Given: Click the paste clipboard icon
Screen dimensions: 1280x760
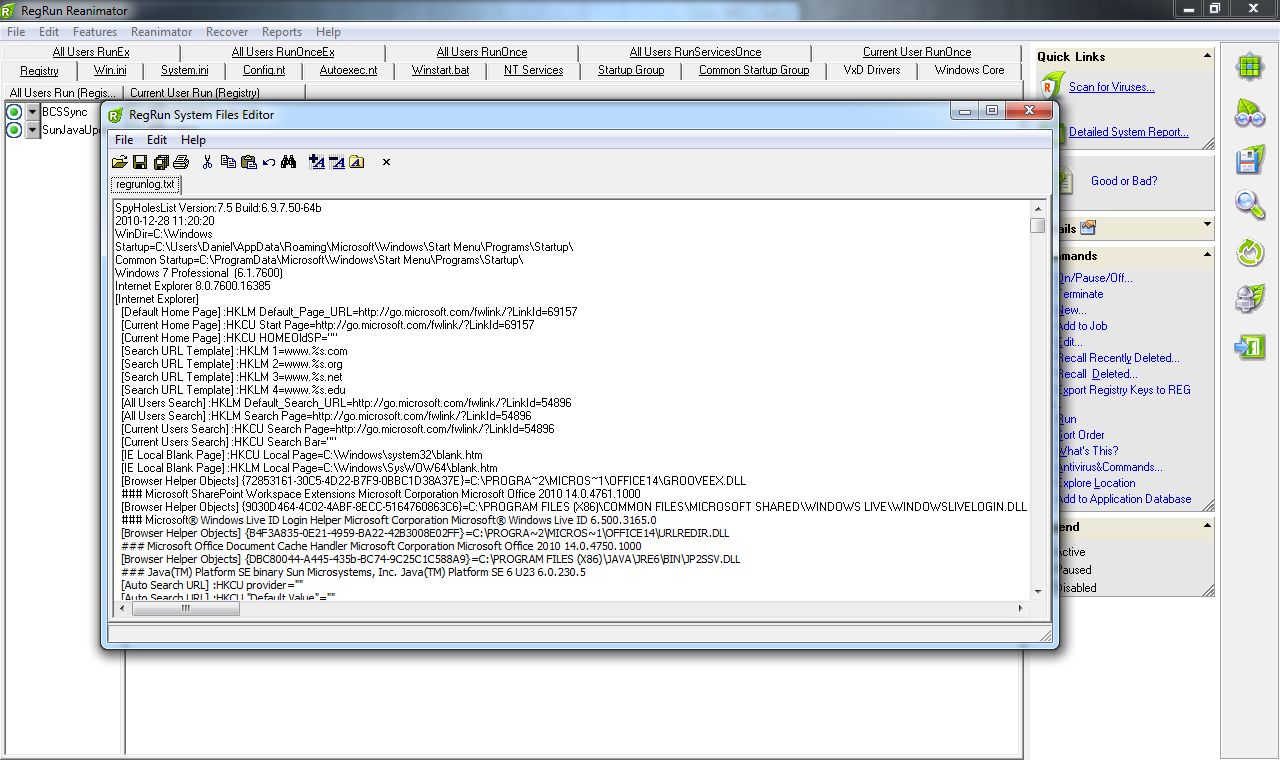Looking at the screenshot, I should (249, 162).
